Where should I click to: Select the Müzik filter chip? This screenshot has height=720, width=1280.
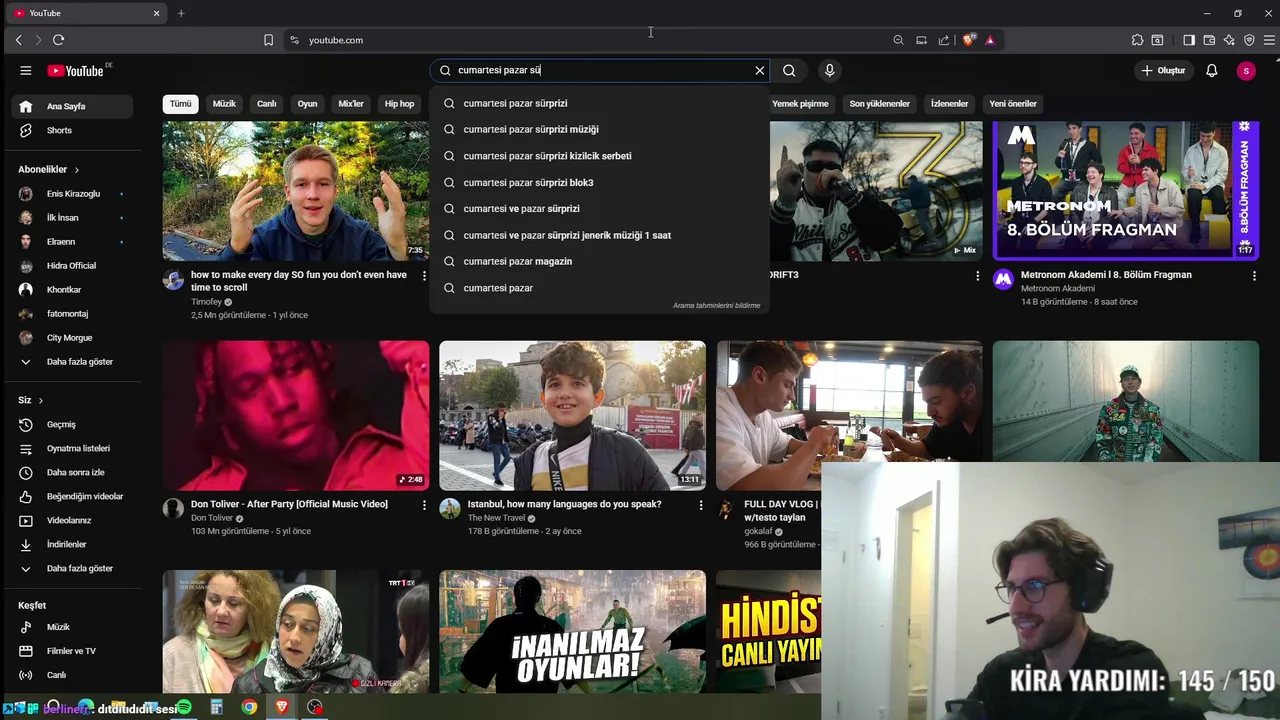[x=224, y=104]
